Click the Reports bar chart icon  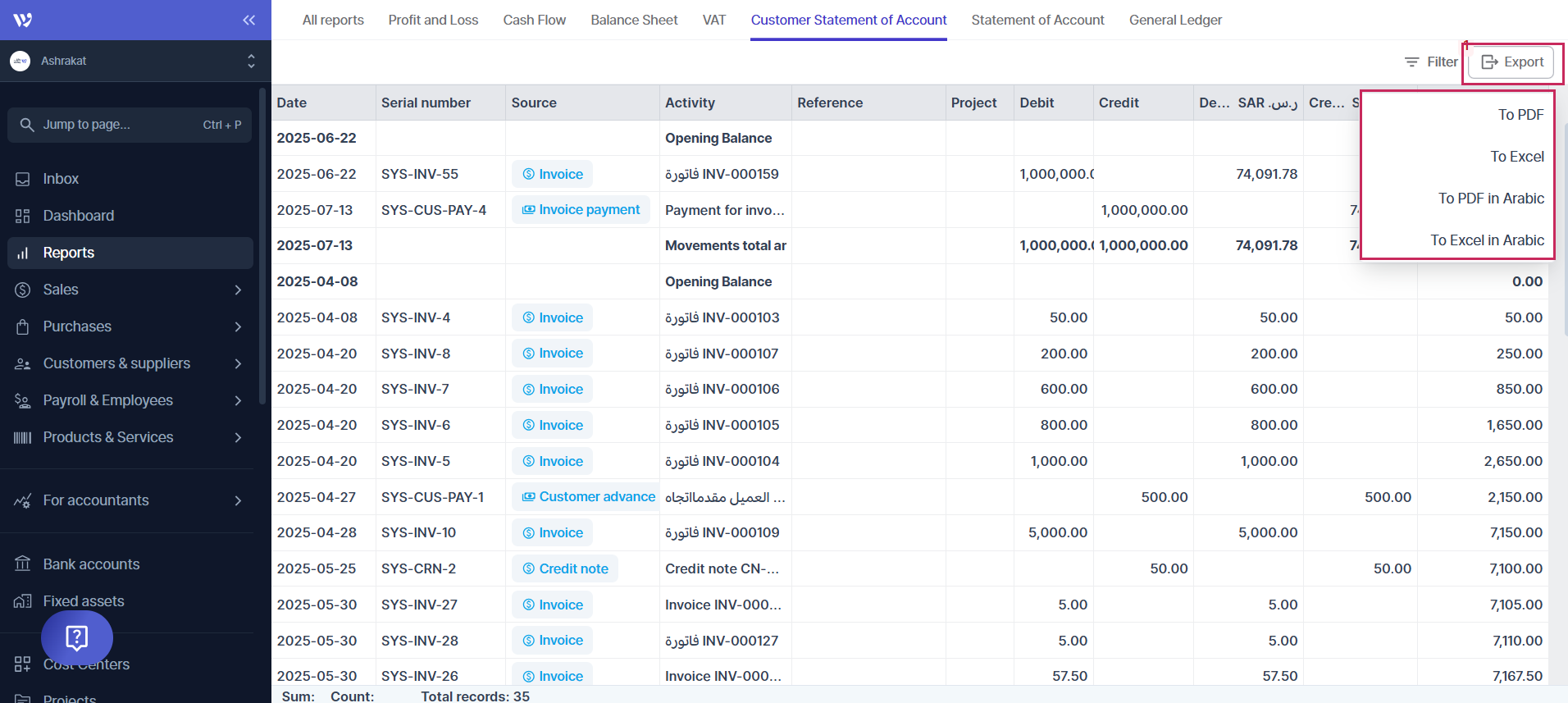click(22, 253)
